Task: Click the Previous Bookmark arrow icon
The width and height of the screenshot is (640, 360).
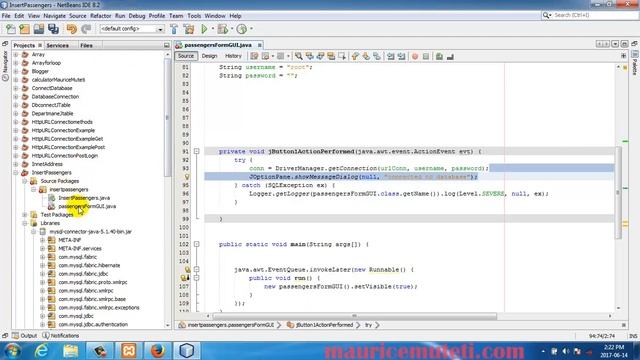Action: (x=355, y=56)
